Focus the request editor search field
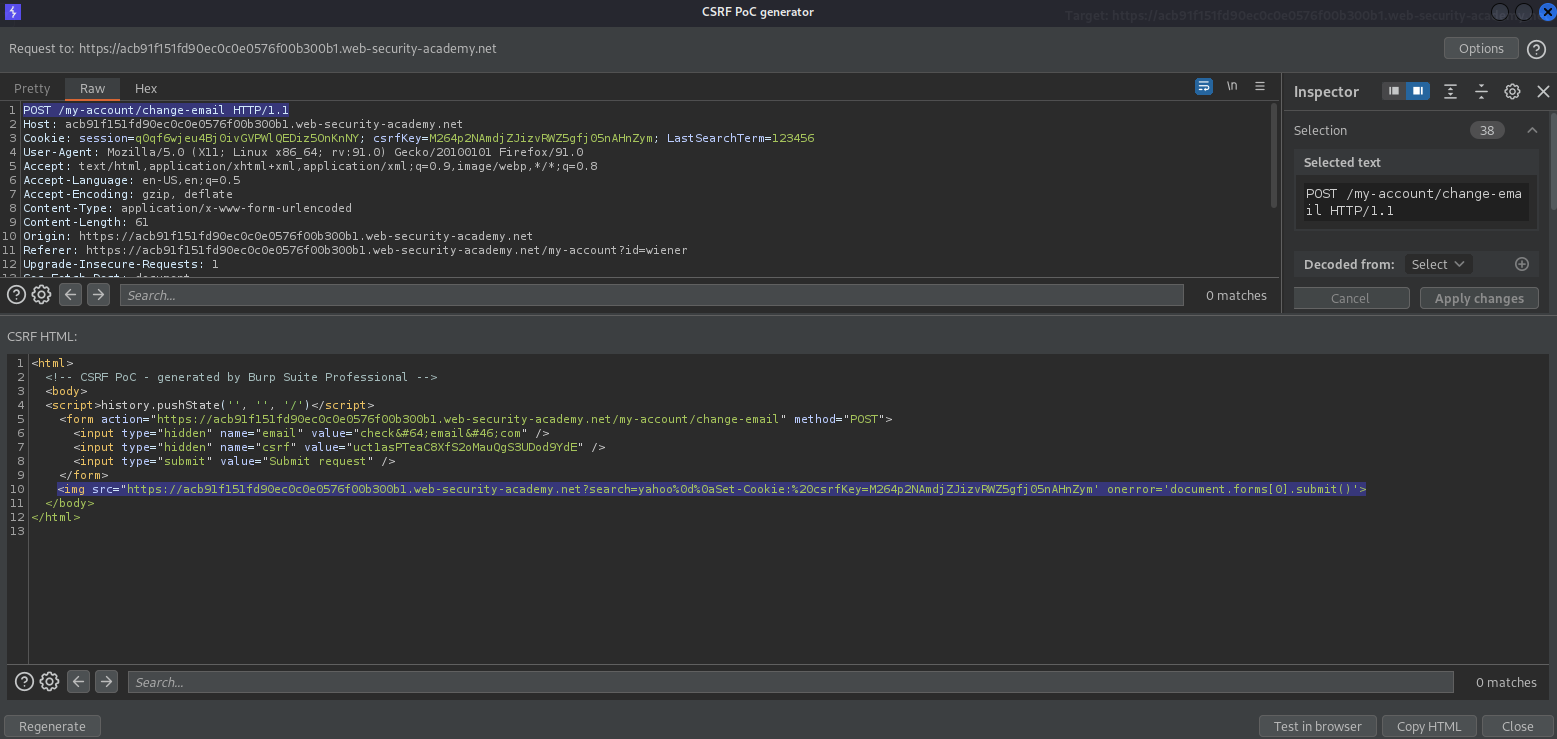Viewport: 1557px width, 739px height. [x=651, y=295]
